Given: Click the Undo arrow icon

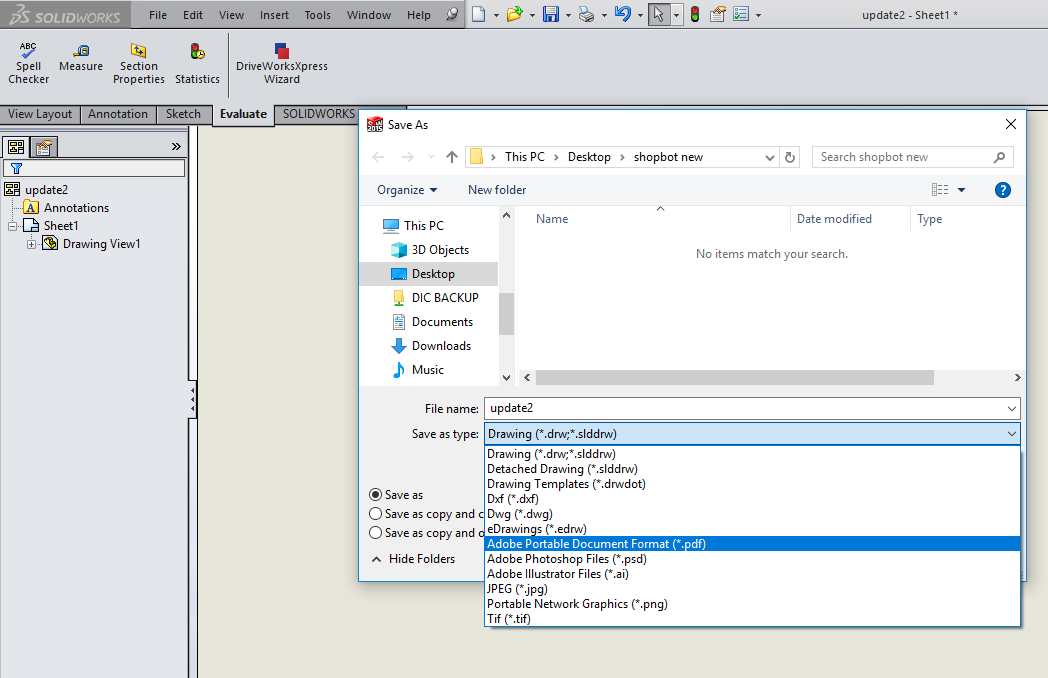Looking at the screenshot, I should [622, 14].
